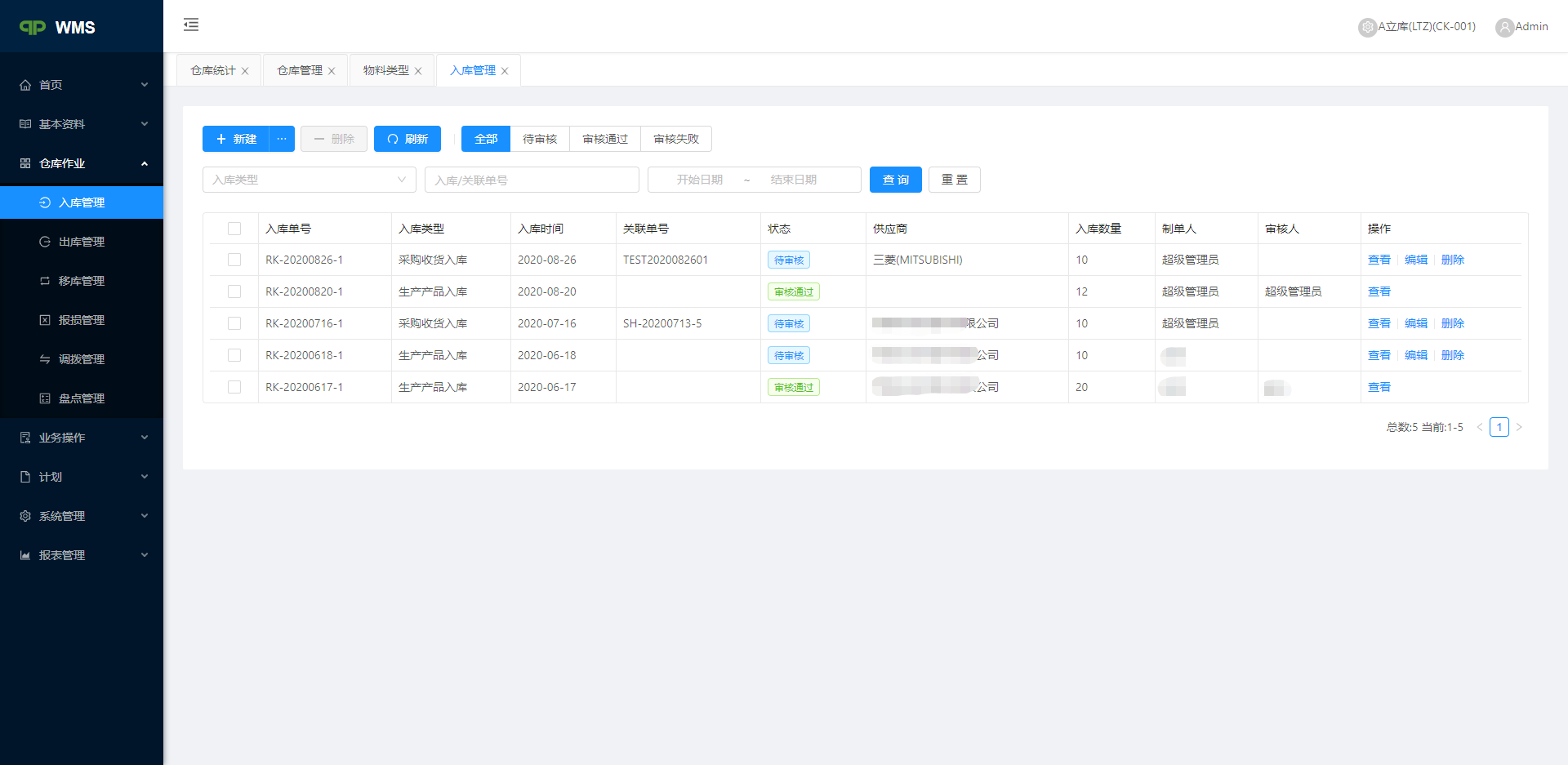Click the WMS logo icon
The height and width of the screenshot is (765, 1568).
(33, 27)
